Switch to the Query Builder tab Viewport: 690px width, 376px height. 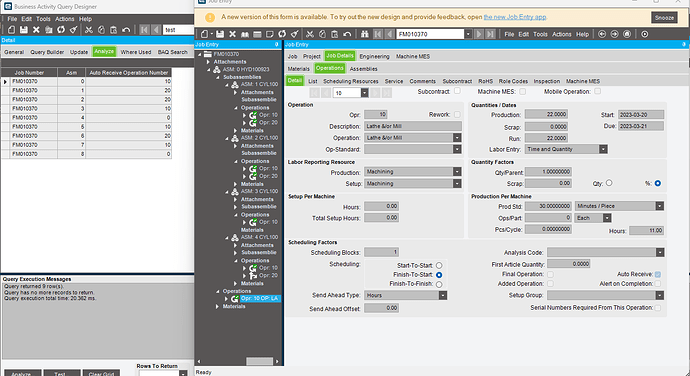pyautogui.click(x=47, y=52)
